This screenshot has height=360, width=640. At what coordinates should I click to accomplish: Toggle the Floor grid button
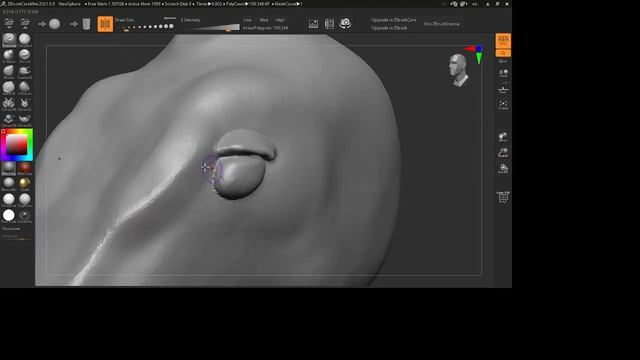503,89
